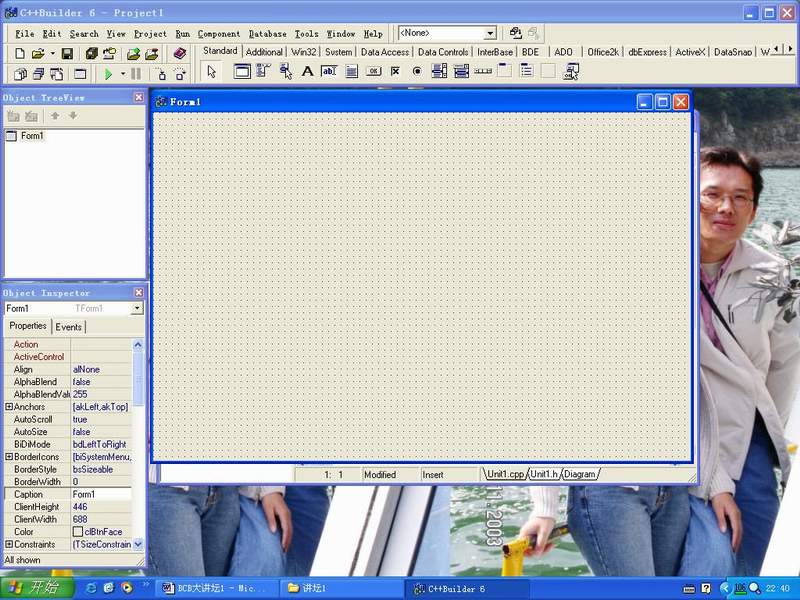Select the ScrollBar component icon
This screenshot has height=600, width=800.
coord(483,71)
